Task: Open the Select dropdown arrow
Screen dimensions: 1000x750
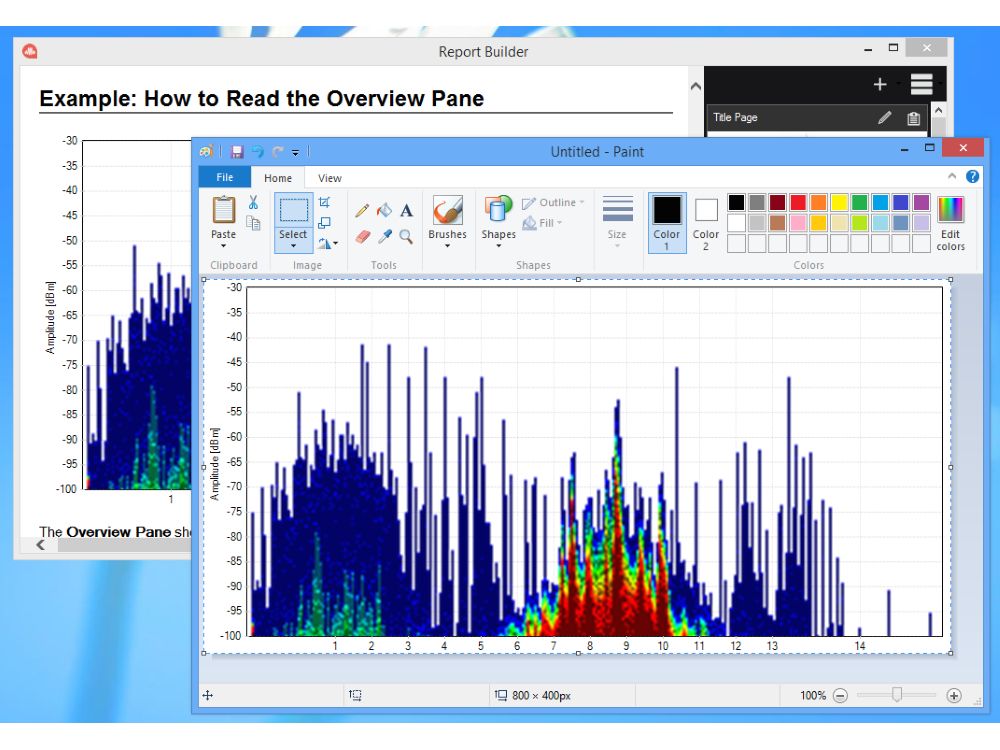Action: point(293,246)
